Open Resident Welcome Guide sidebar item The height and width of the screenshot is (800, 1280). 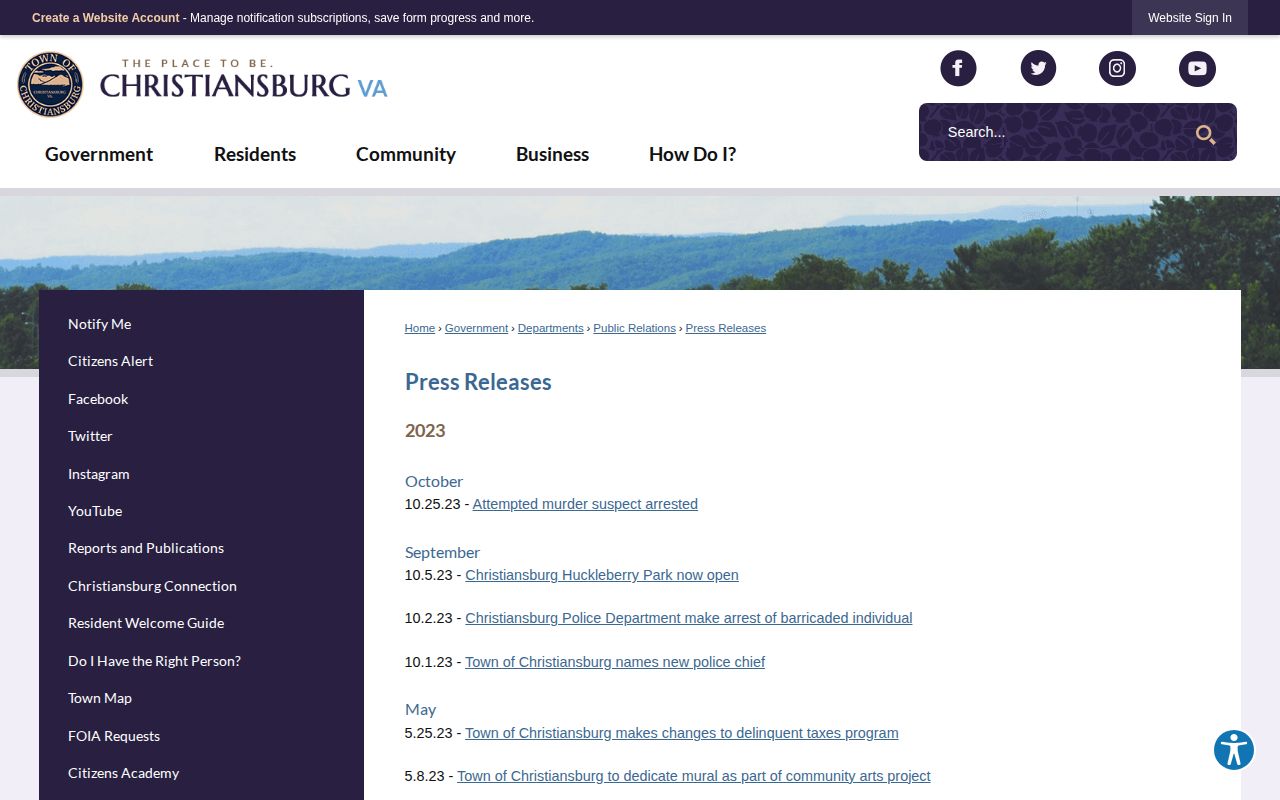pos(146,623)
